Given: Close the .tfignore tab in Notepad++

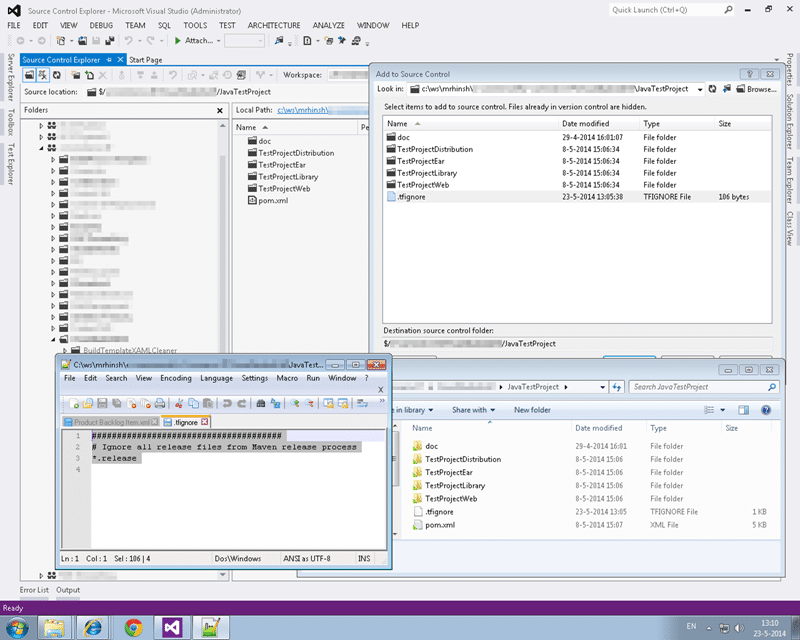Looking at the screenshot, I should click(x=205, y=422).
